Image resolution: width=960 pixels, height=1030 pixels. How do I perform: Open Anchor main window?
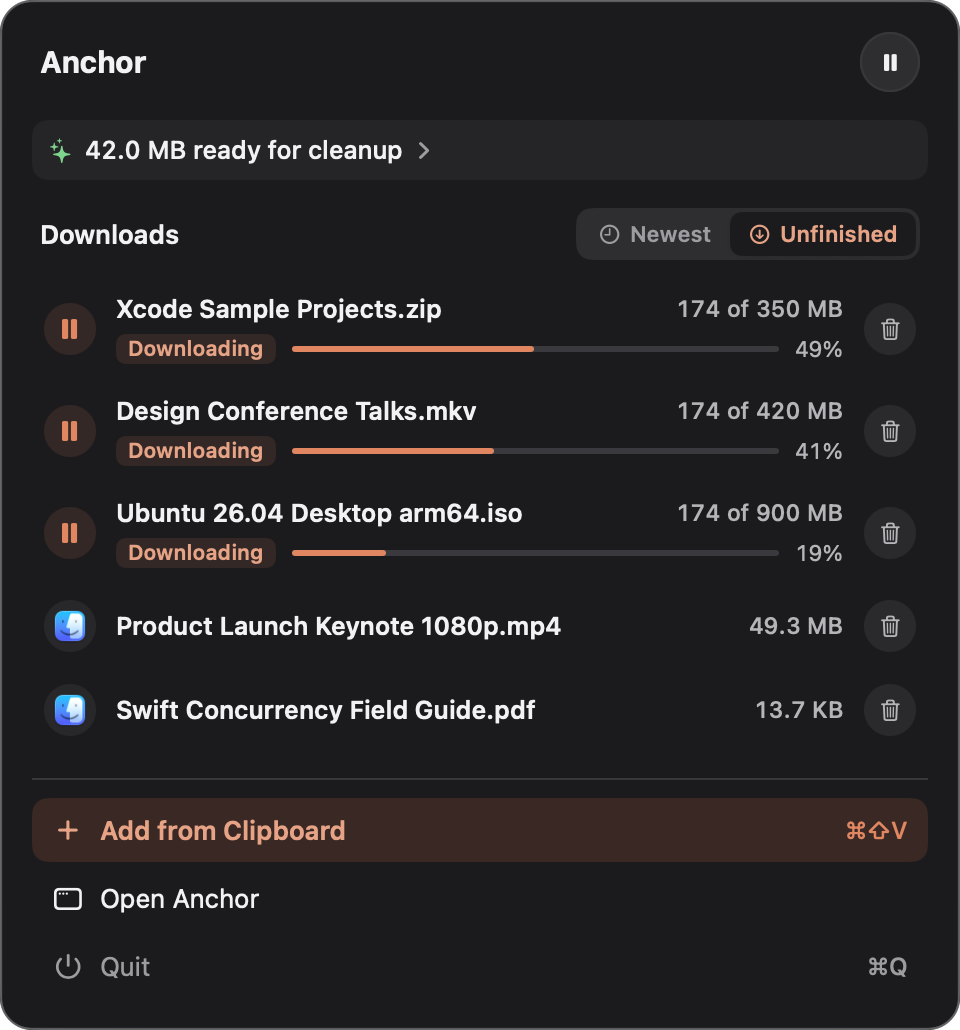(480, 899)
